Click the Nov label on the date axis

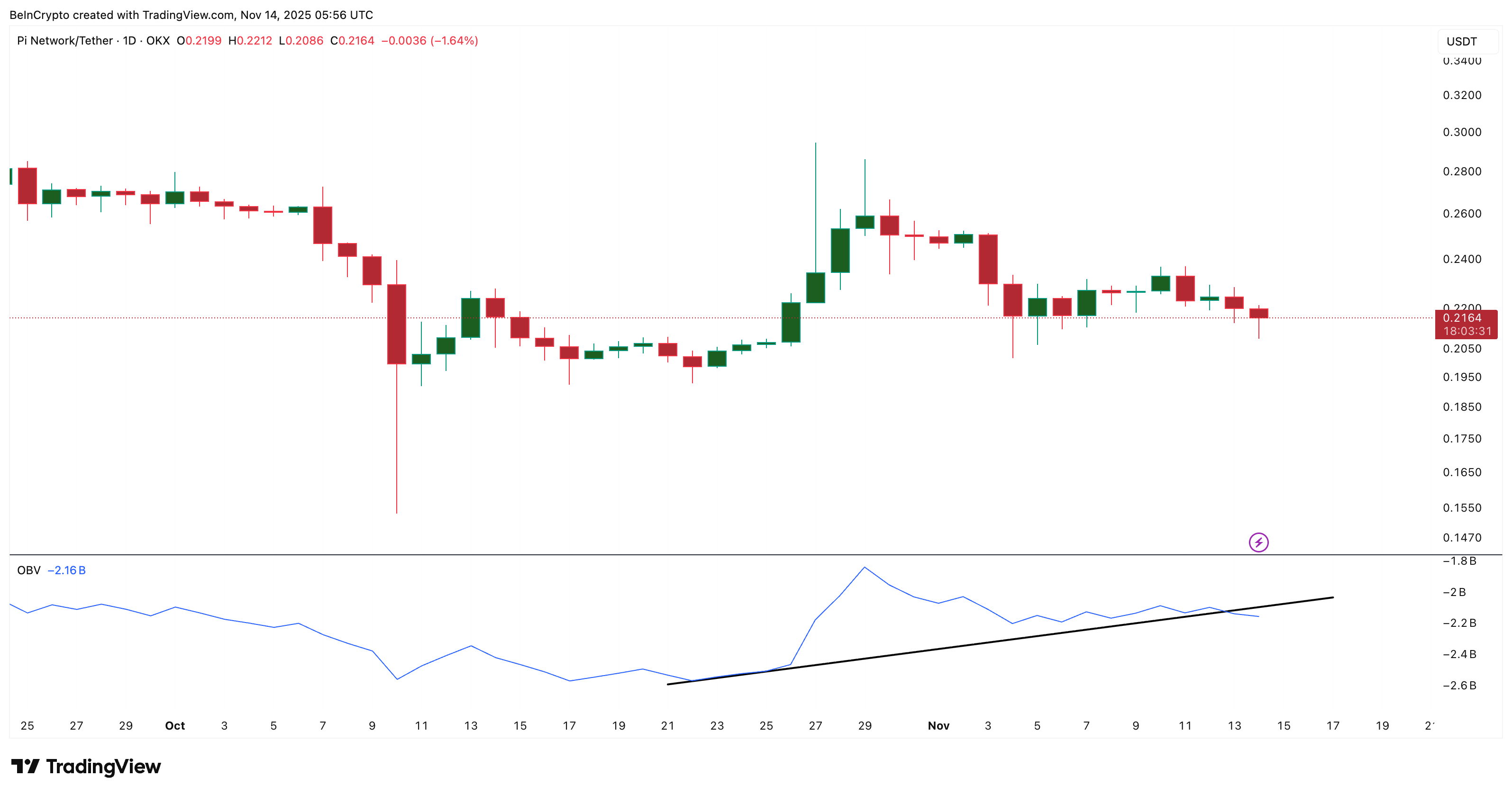pyautogui.click(x=938, y=726)
